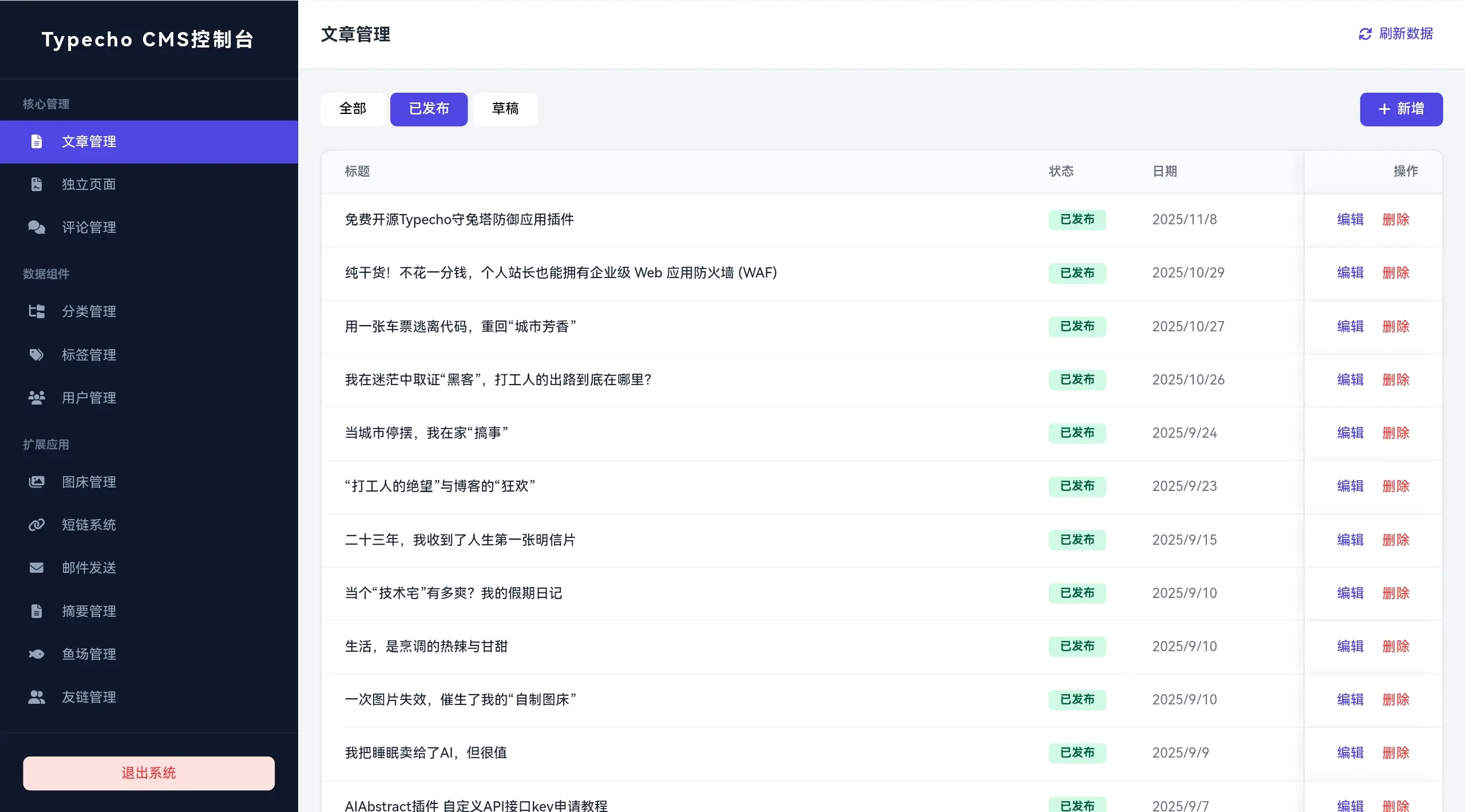Delete the 当城市停摆 article dated 2025/9/24
1465x812 pixels.
[1396, 433]
